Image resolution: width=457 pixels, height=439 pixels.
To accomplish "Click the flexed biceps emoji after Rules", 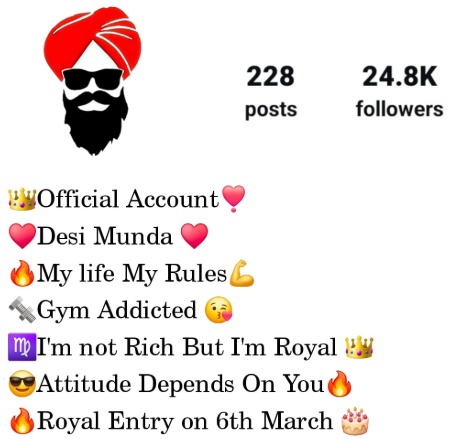I will click(242, 273).
